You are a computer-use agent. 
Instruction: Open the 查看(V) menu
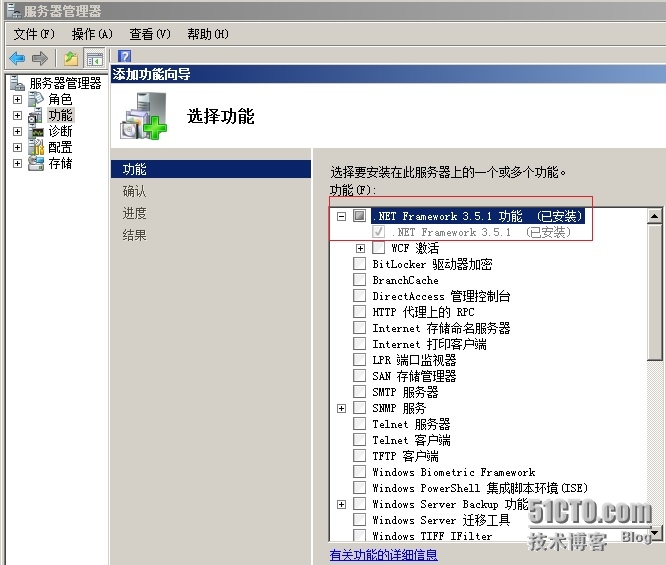pos(150,34)
